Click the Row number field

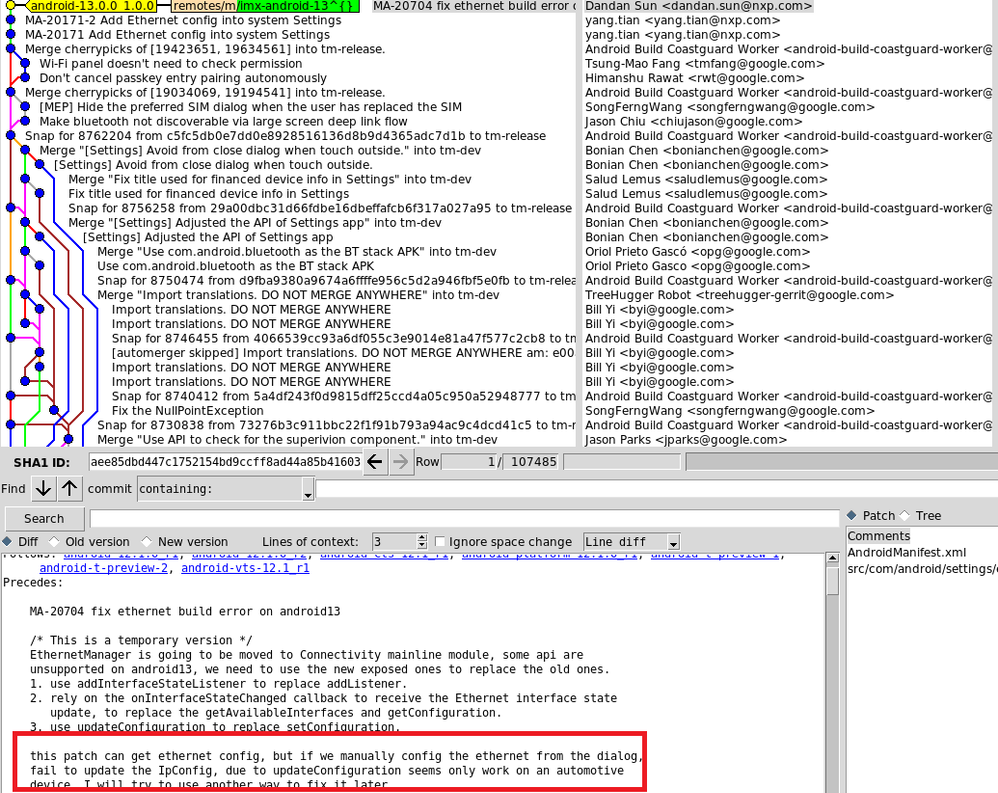[x=469, y=461]
